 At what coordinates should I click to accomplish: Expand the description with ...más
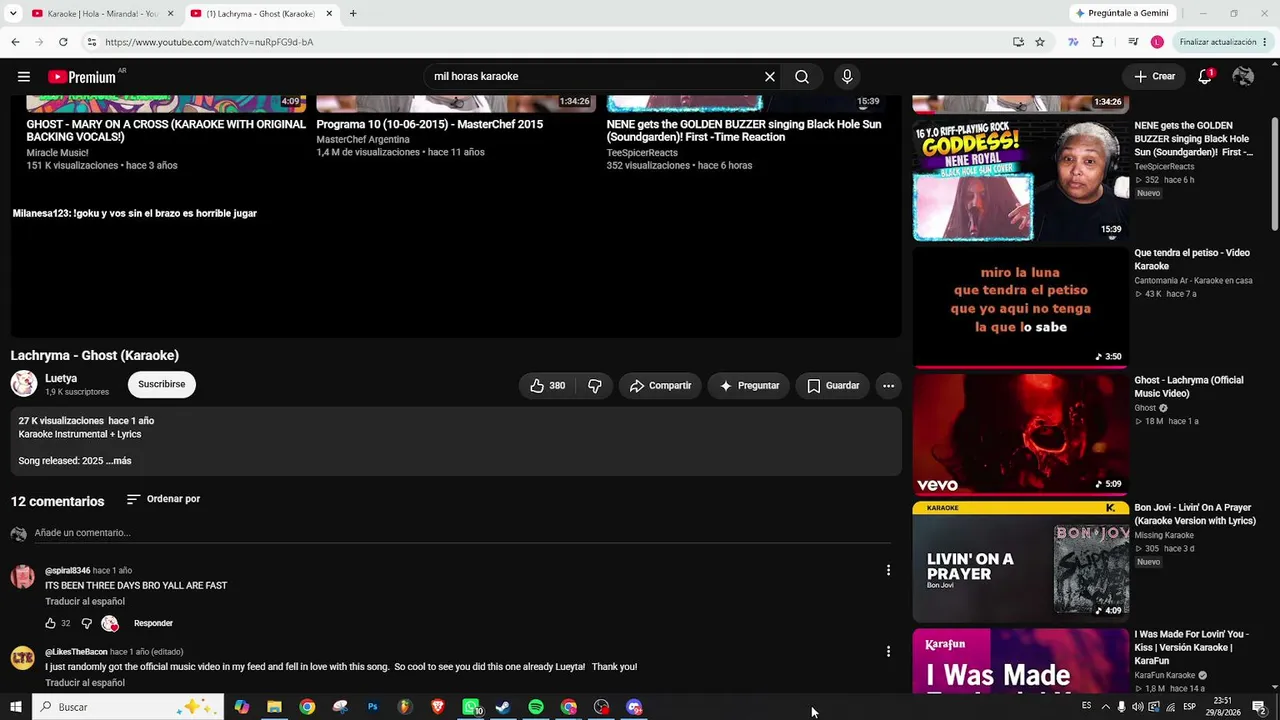coord(119,461)
